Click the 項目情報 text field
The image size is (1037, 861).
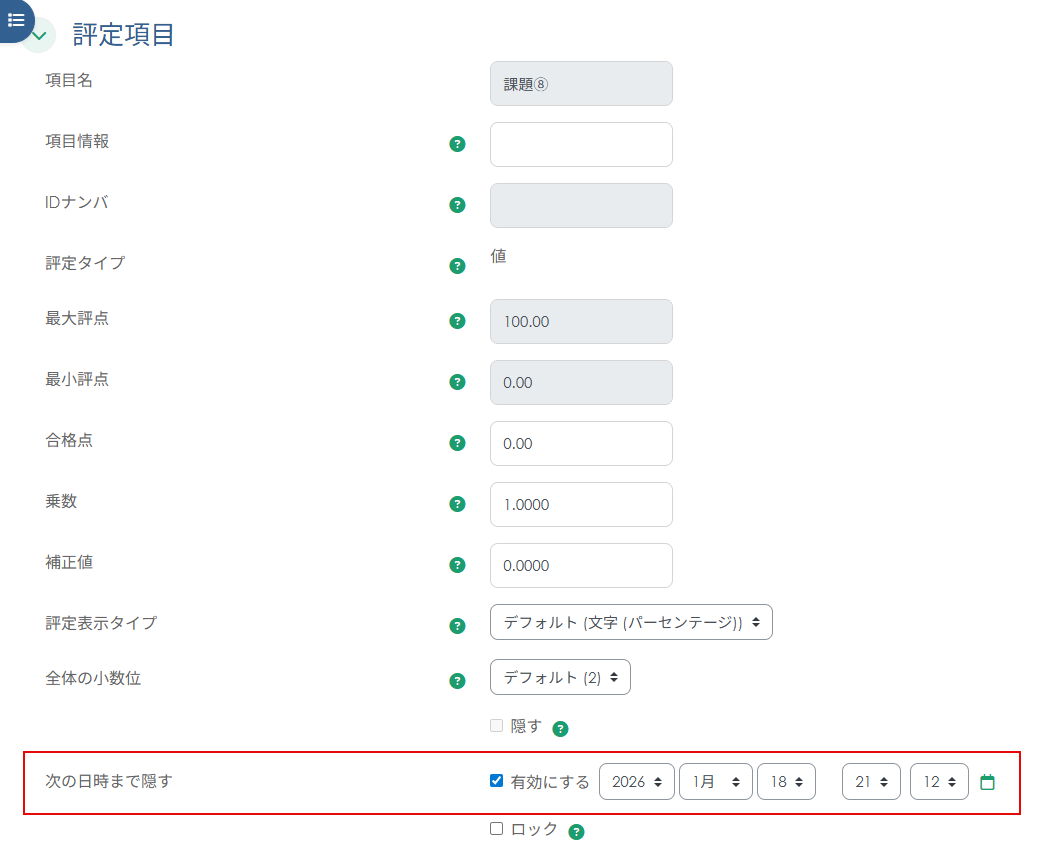(581, 144)
